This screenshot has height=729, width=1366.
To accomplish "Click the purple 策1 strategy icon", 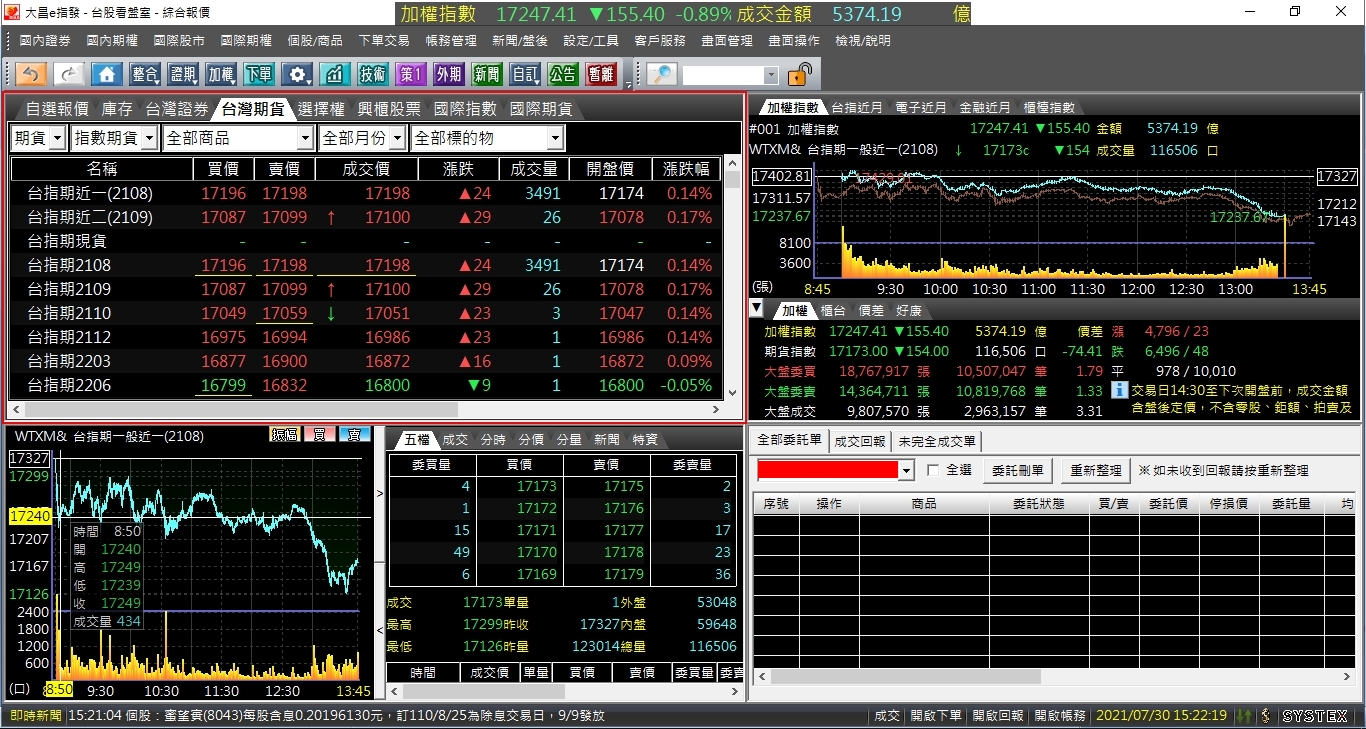I will tap(411, 74).
